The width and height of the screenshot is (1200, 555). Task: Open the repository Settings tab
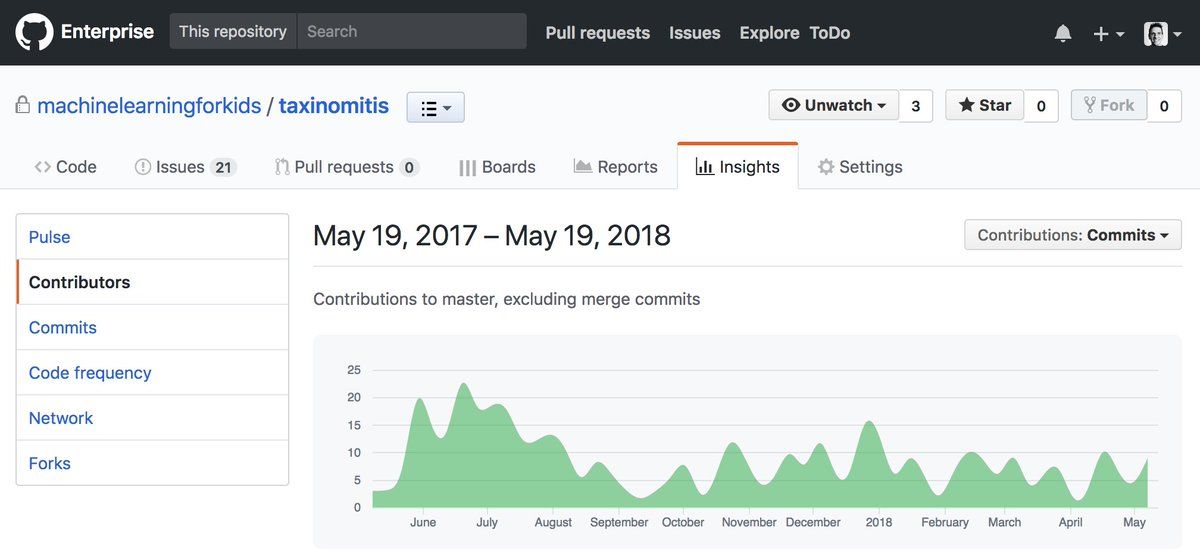(x=860, y=167)
